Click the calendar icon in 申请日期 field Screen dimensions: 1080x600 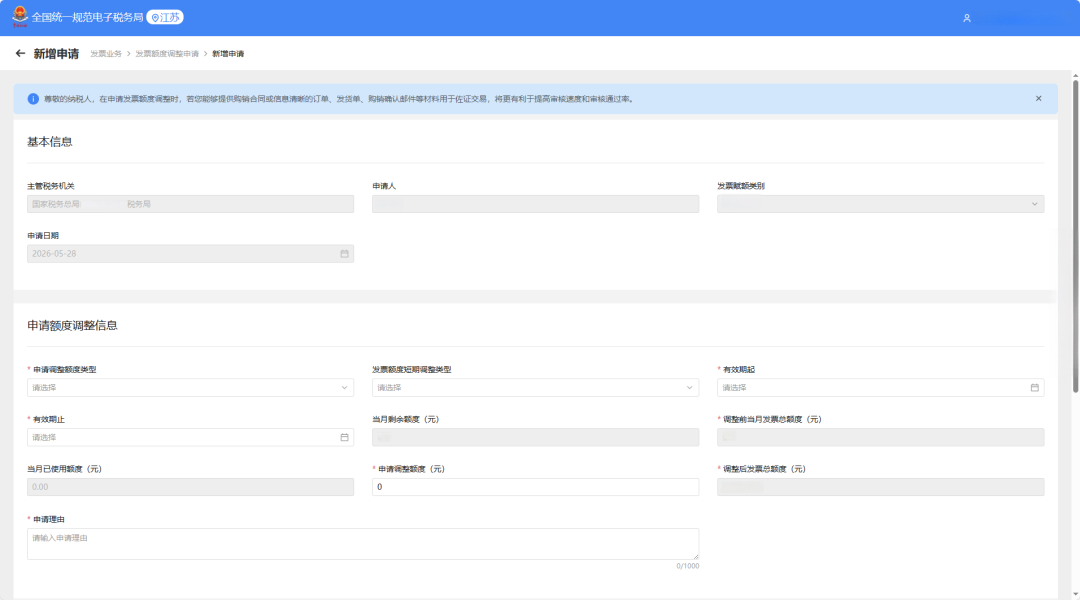(344, 254)
